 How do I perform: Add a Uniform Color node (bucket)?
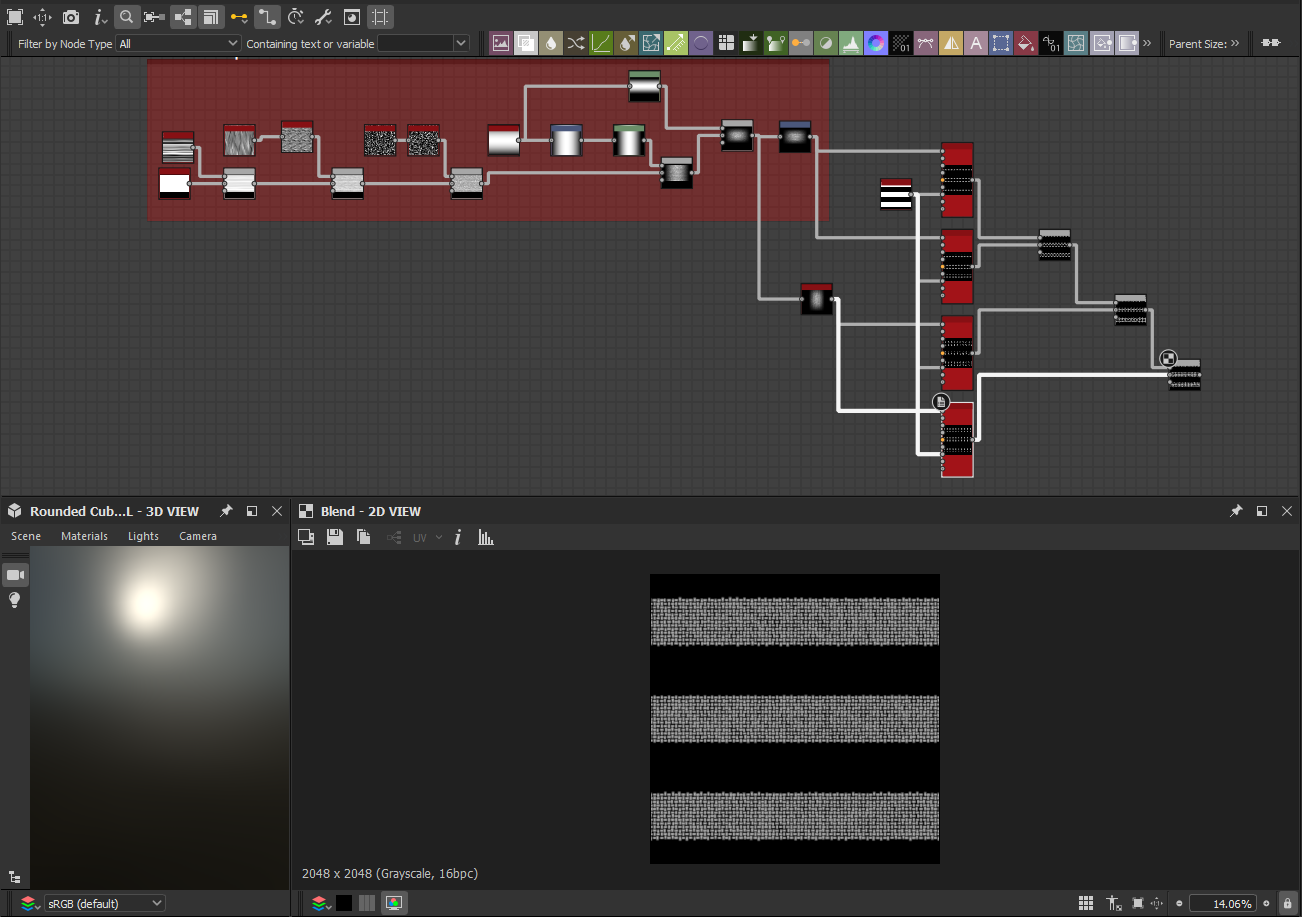click(x=1026, y=43)
